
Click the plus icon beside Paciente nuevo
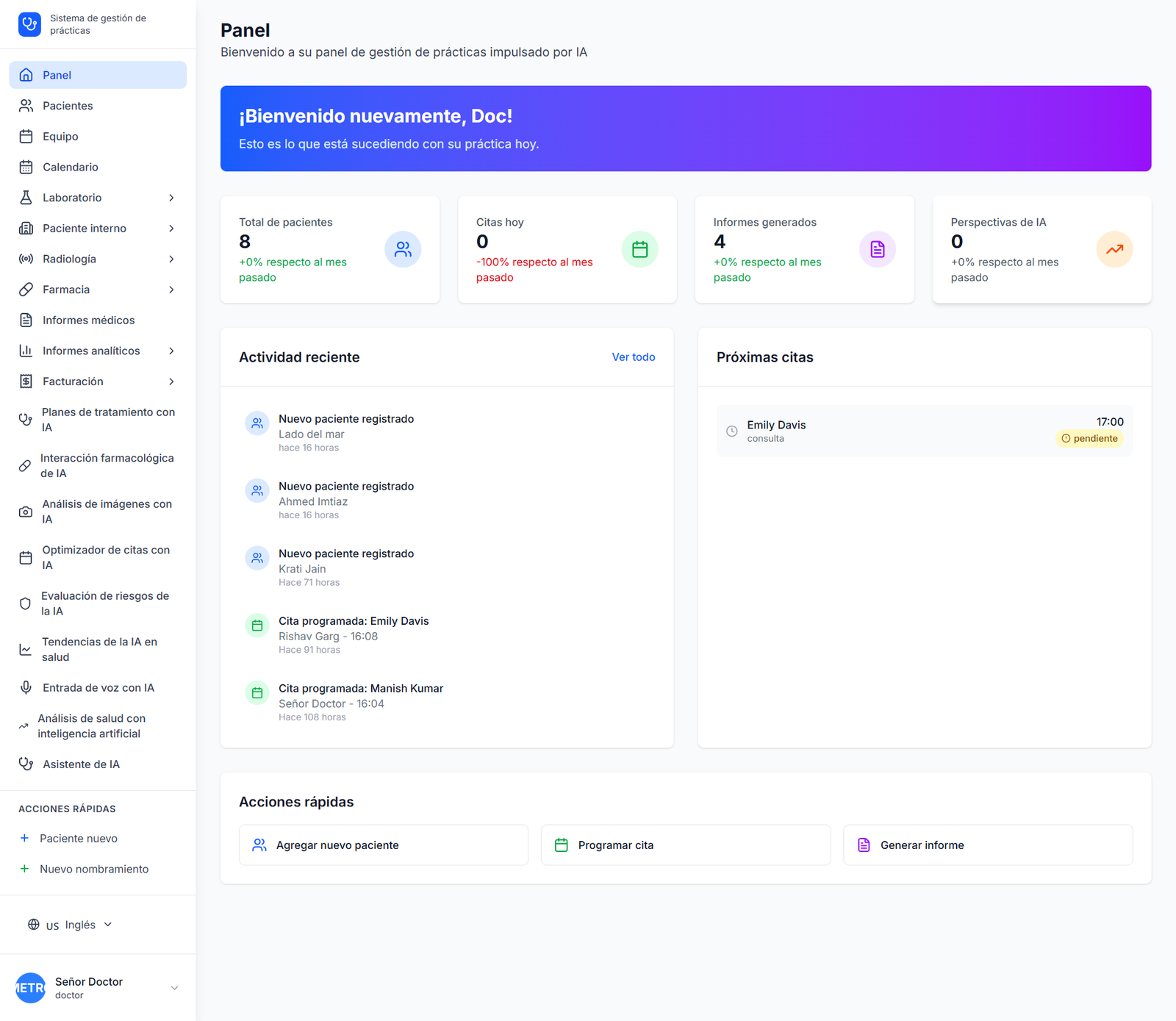[24, 839]
